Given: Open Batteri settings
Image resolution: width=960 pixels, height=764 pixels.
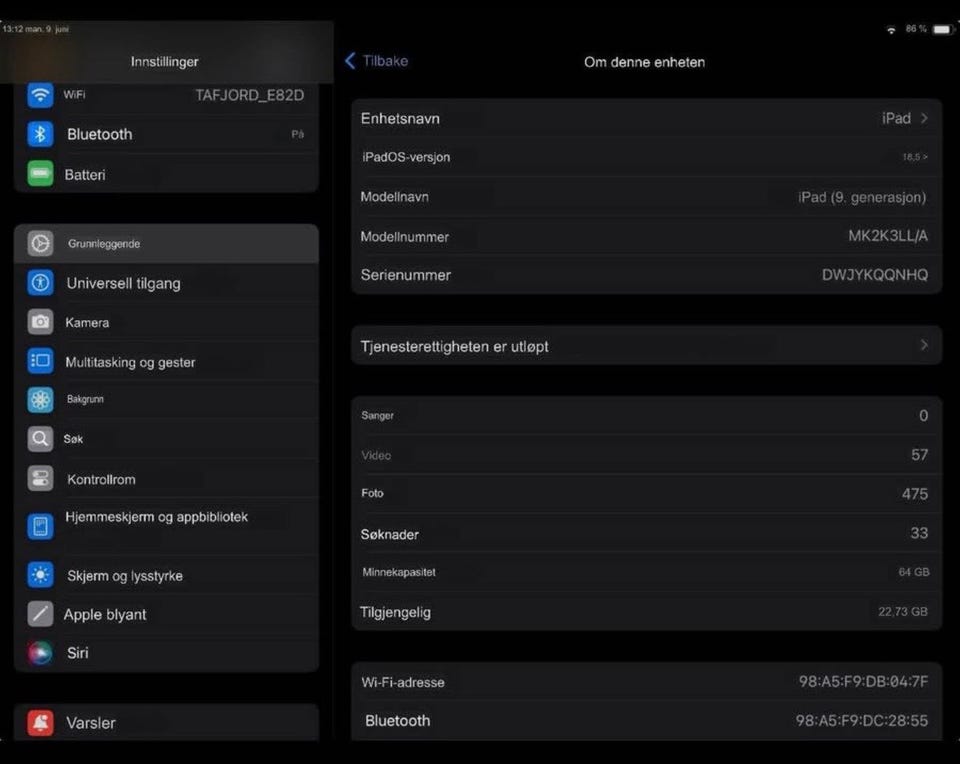Looking at the screenshot, I should click(x=167, y=174).
